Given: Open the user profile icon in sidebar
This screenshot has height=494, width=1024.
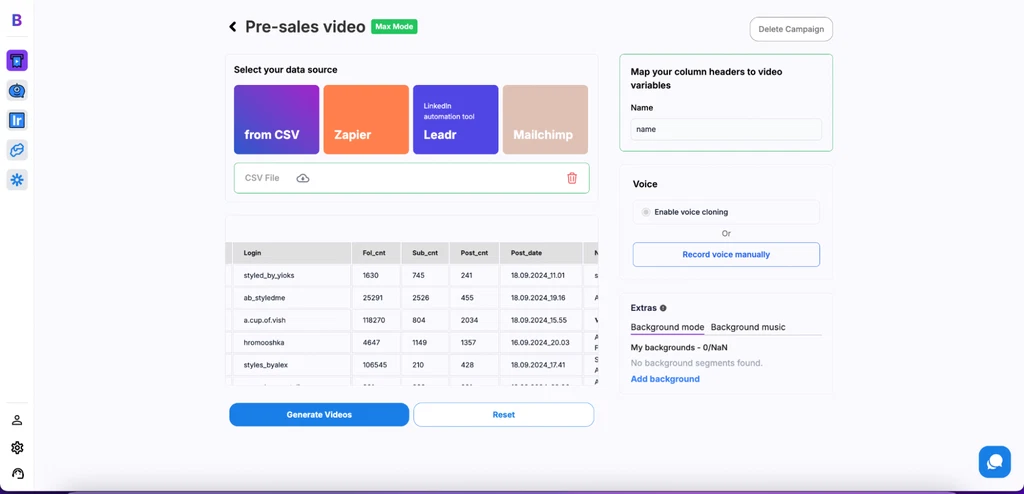Looking at the screenshot, I should point(17,420).
